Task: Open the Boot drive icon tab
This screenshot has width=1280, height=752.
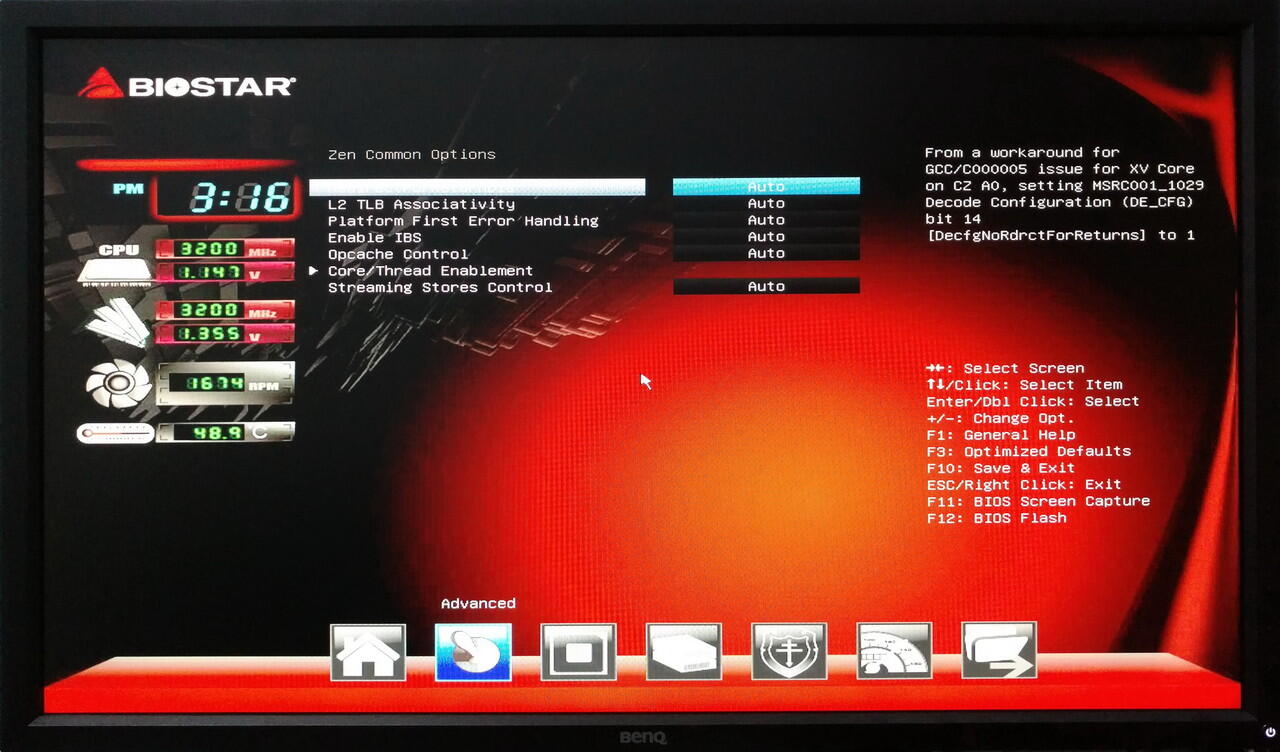Action: point(684,652)
